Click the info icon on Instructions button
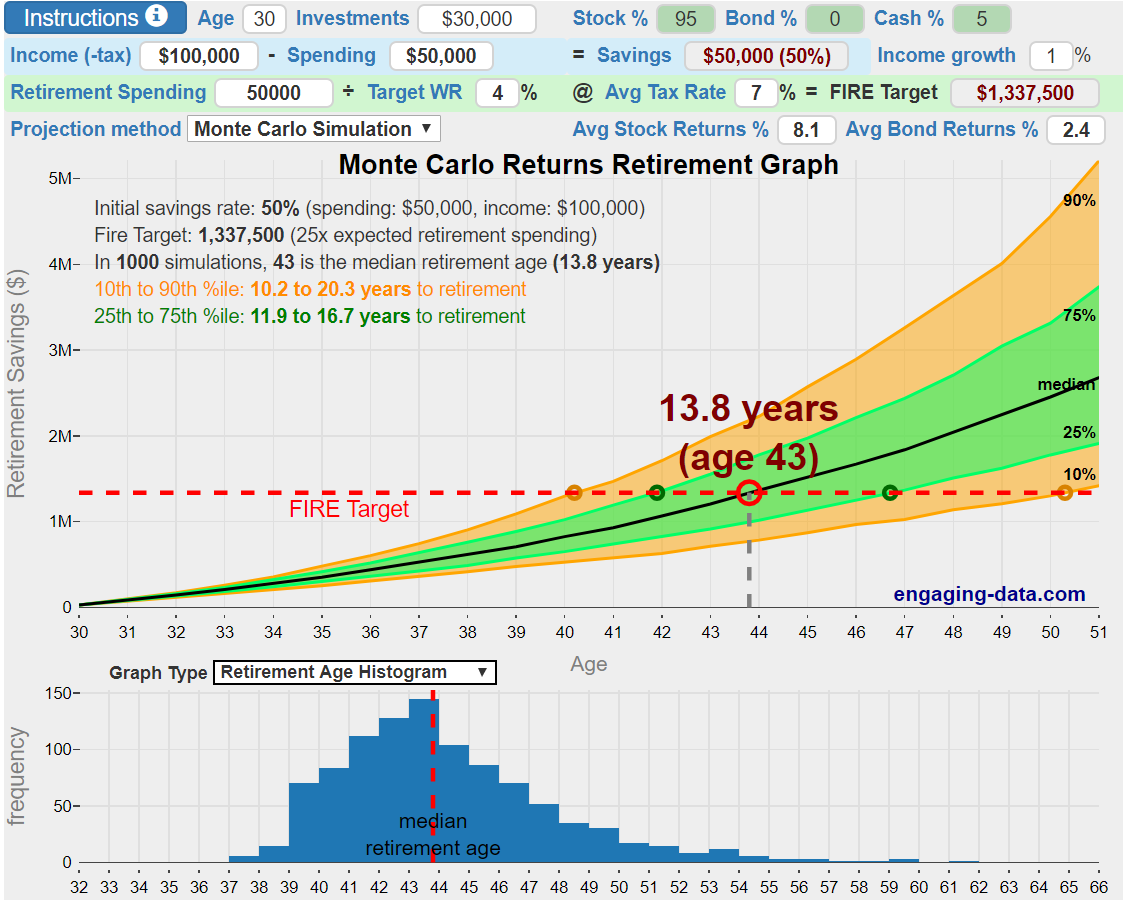Viewport: 1123px width, 900px height. [x=156, y=16]
